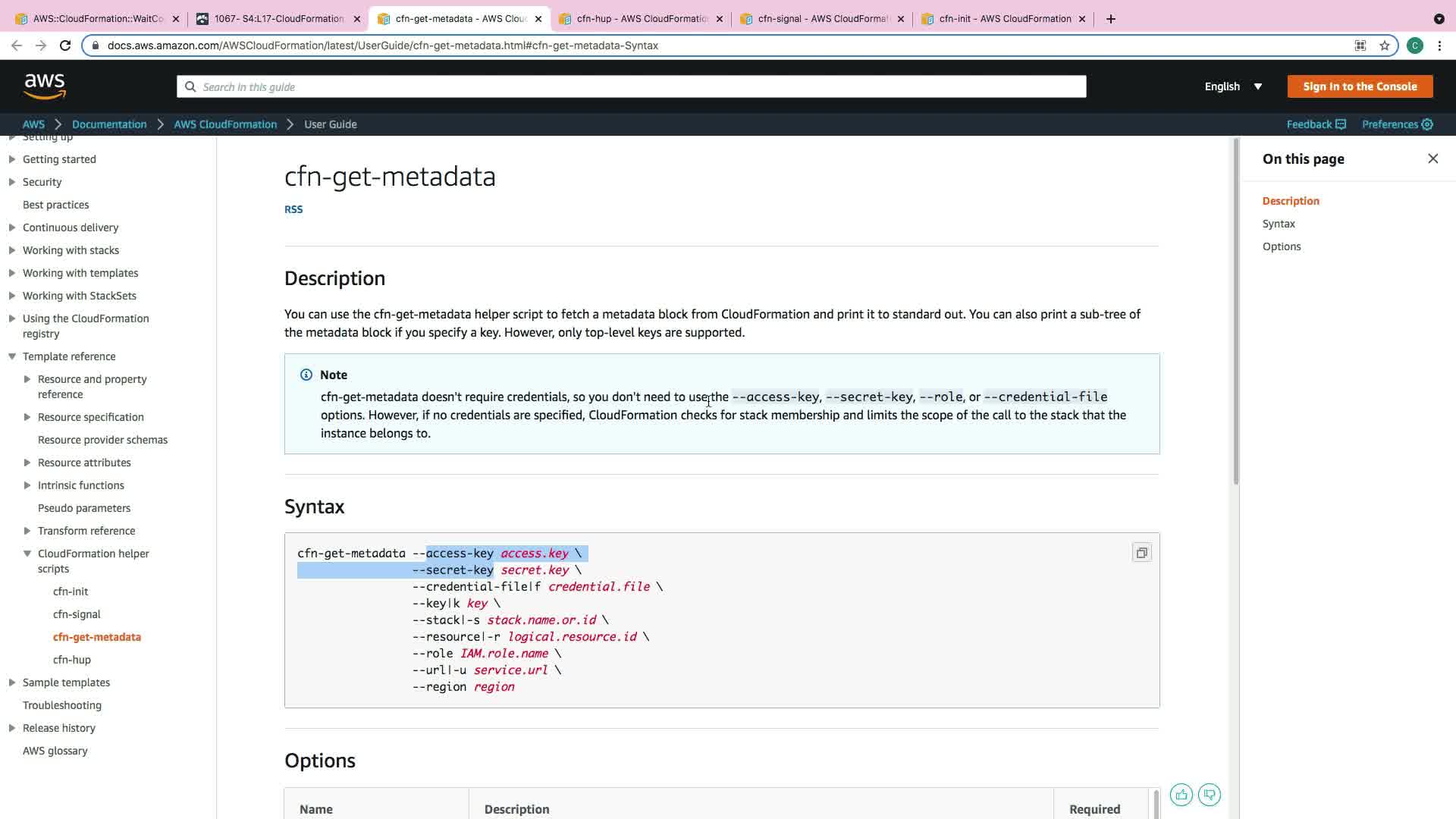The width and height of the screenshot is (1456, 819).
Task: Click the main page vertical scrollbar
Action: [1235, 311]
